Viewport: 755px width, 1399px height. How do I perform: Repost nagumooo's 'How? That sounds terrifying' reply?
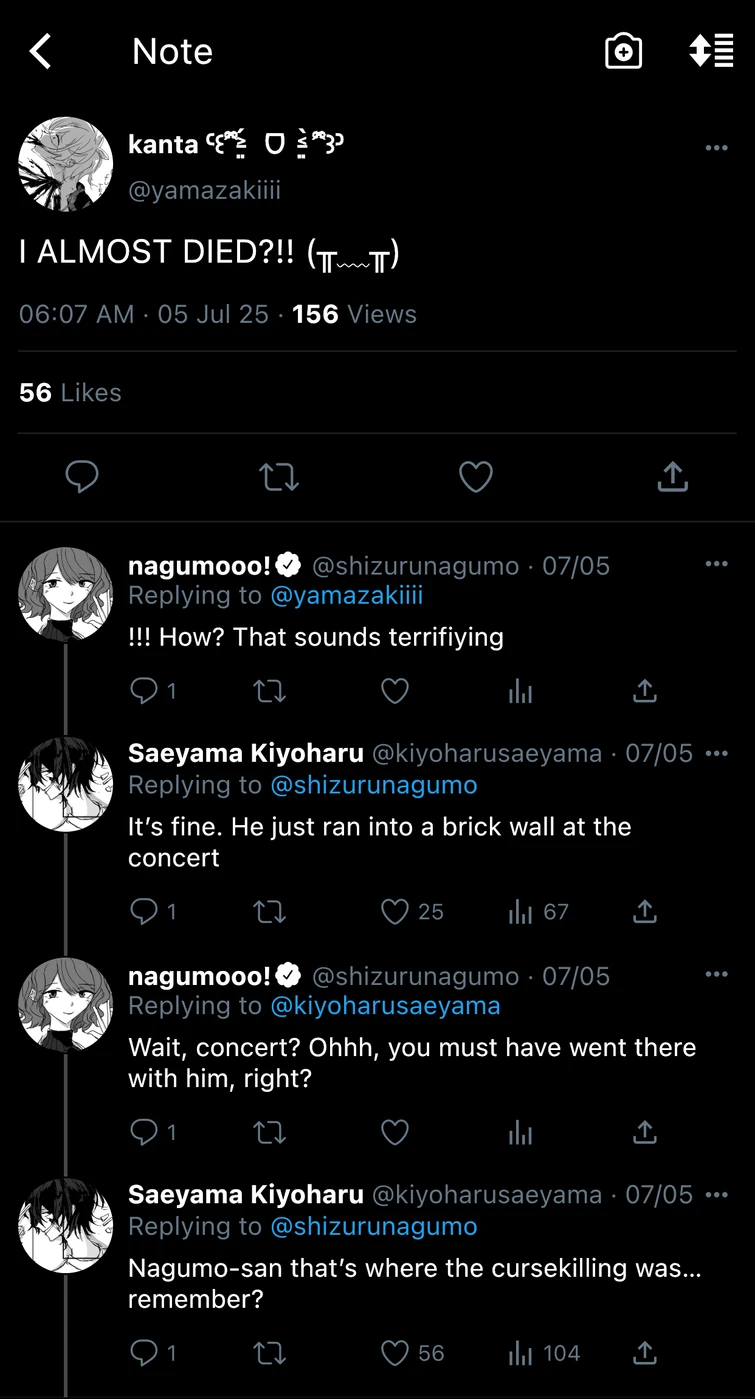pos(270,690)
